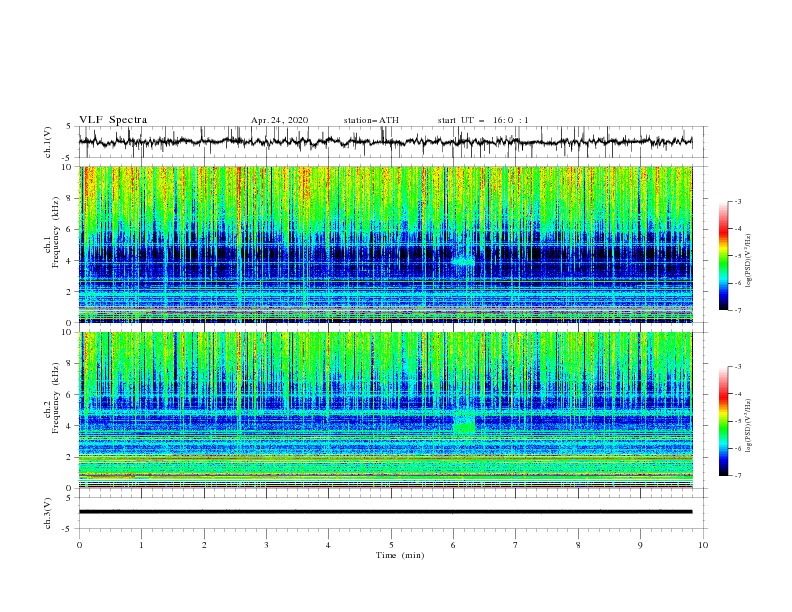Click the "start UT = 16:0:1" text
Viewport: 792px width, 612px height.
(483, 120)
